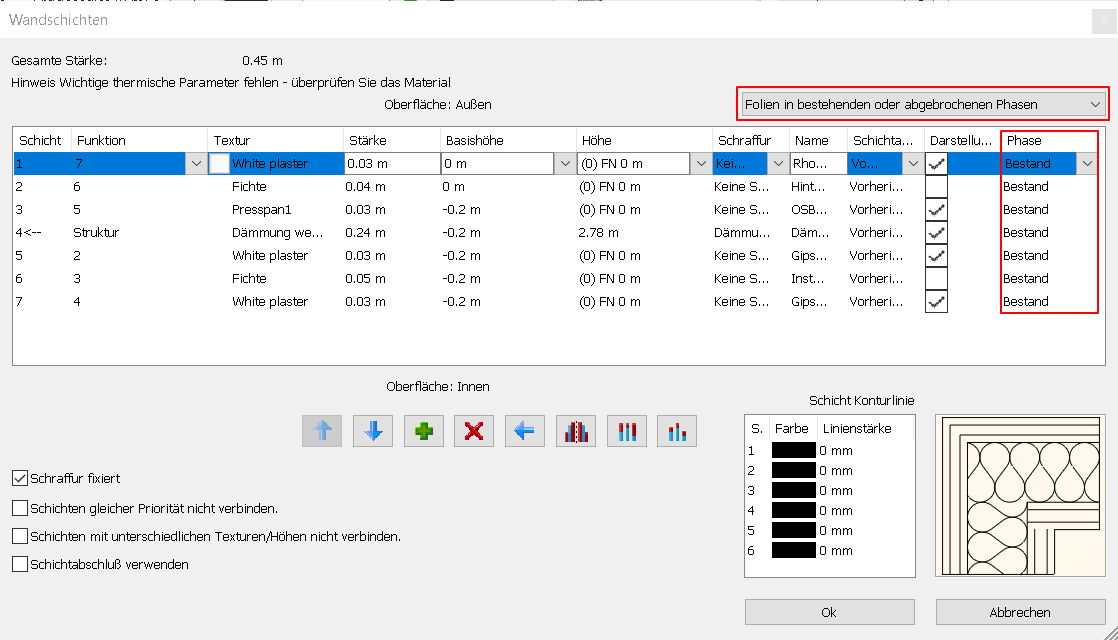This screenshot has width=1118, height=640.
Task: Click the Basishöhe field in row 1
Action: [498, 164]
